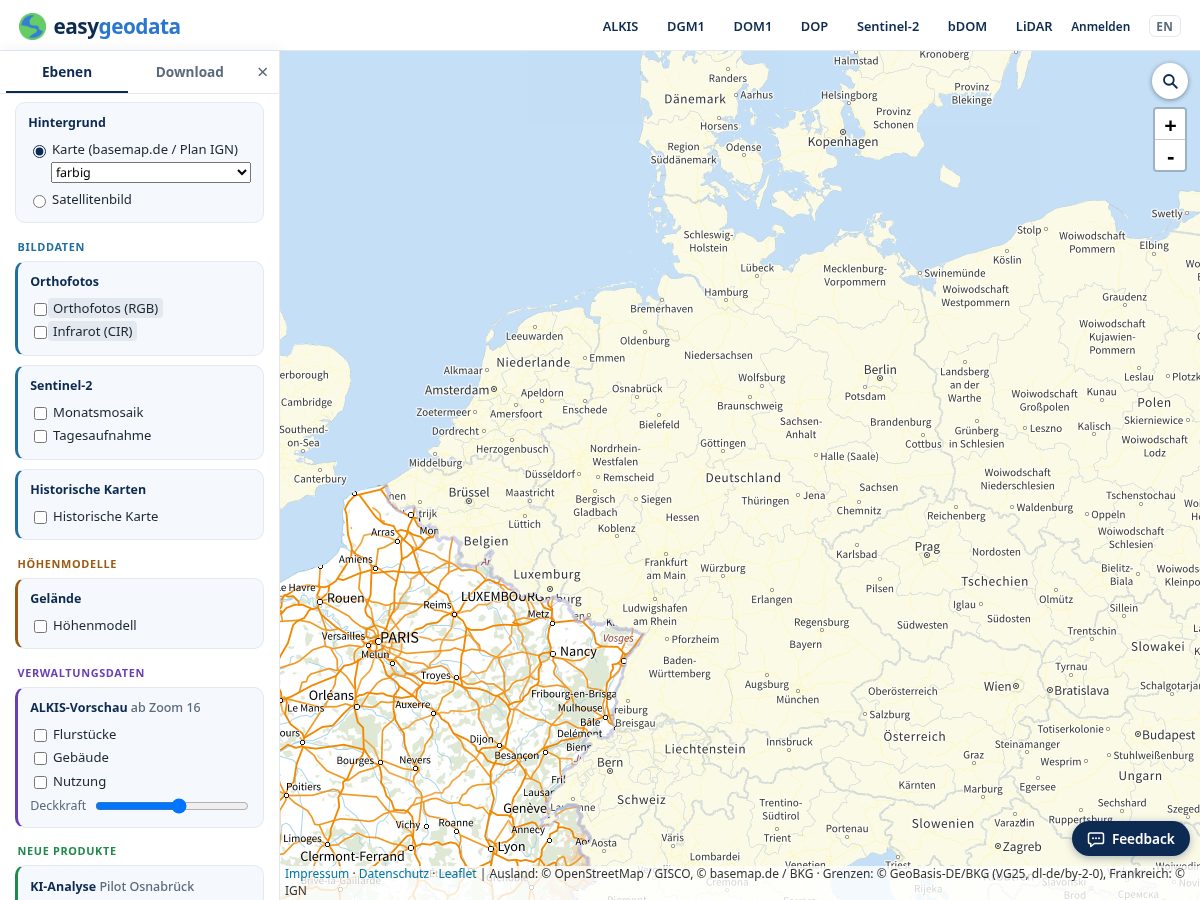Check the Gebäude ALKIS layer

[x=41, y=758]
